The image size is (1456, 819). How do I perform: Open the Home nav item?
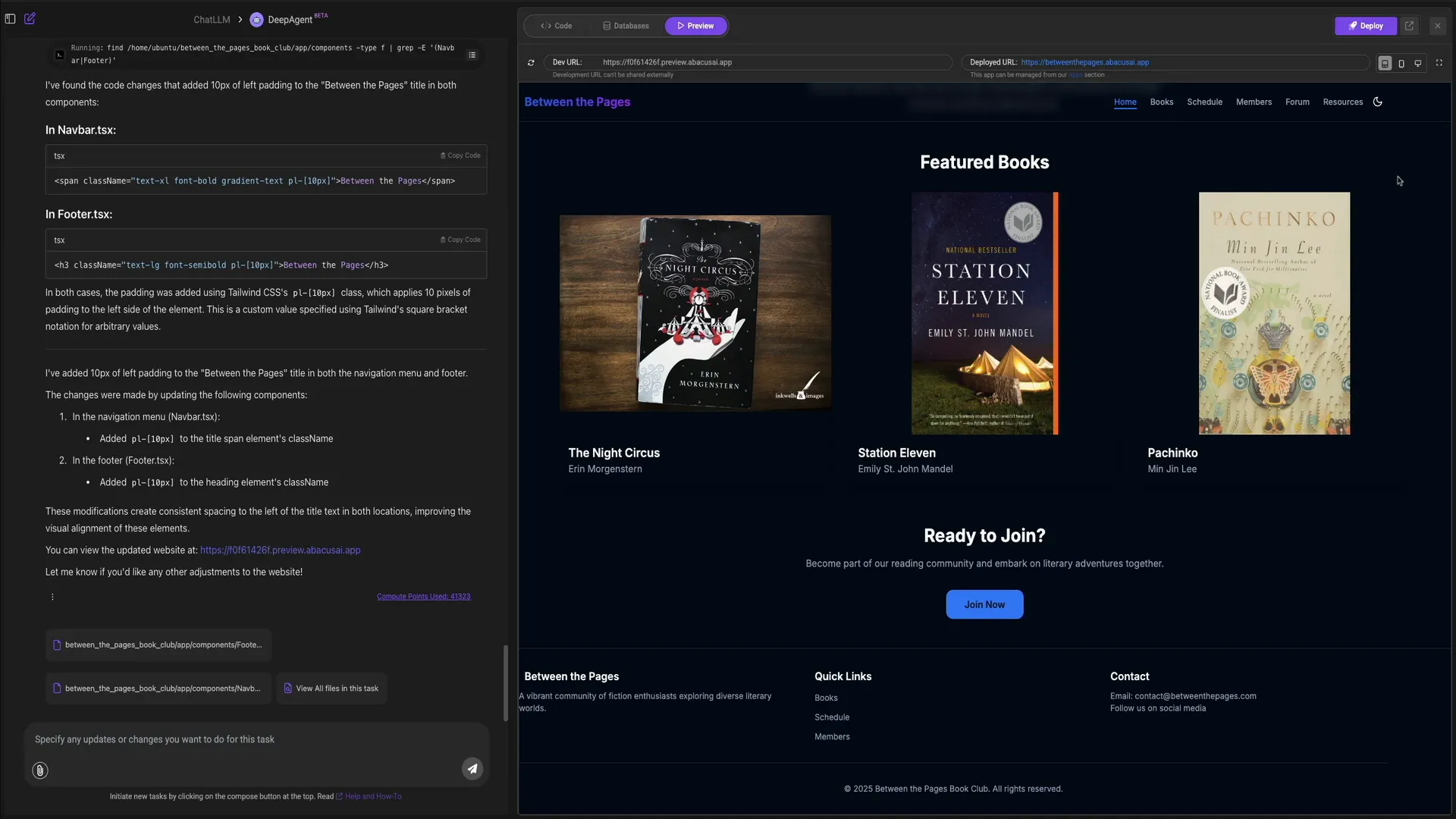(1125, 102)
